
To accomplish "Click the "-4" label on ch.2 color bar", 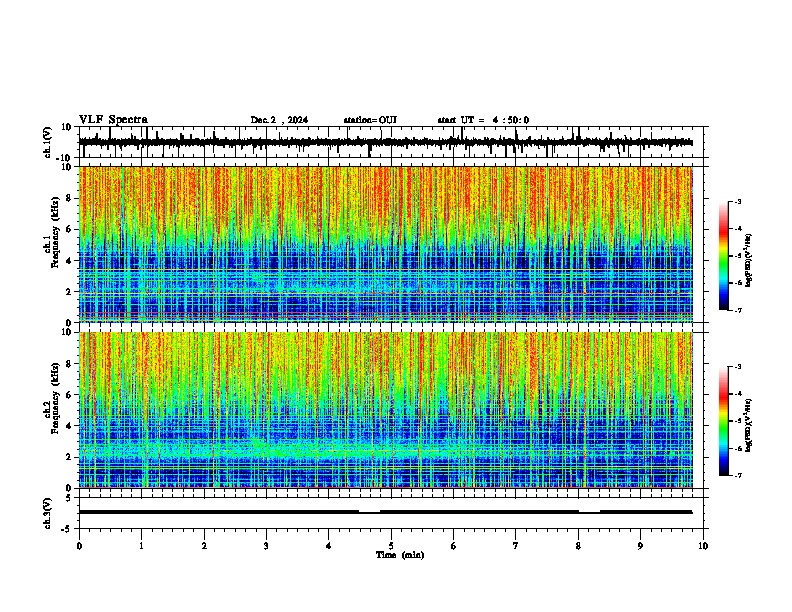I will [738, 394].
